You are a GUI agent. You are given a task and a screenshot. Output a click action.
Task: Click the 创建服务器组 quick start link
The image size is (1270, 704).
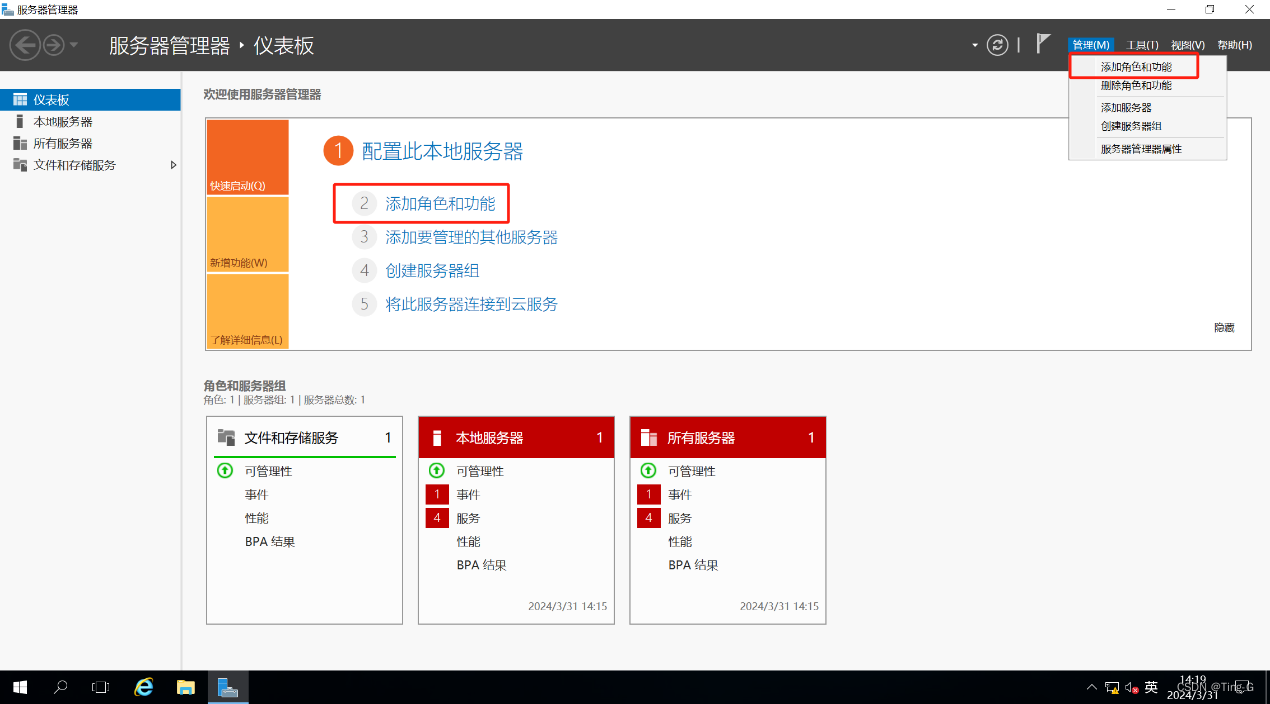tap(433, 270)
